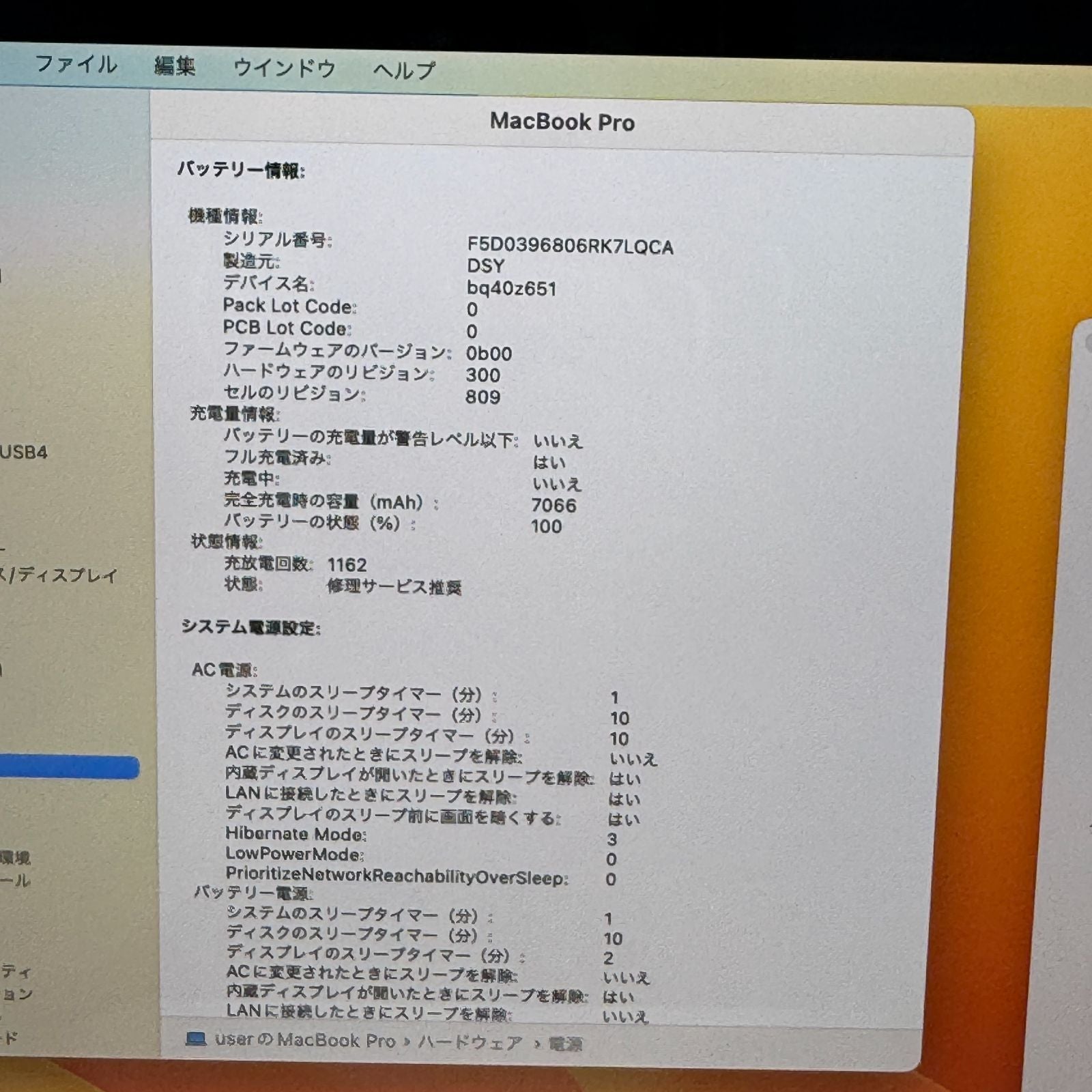The height and width of the screenshot is (1092, 1092).
Task: Click battery condition value 100
Action: [546, 526]
